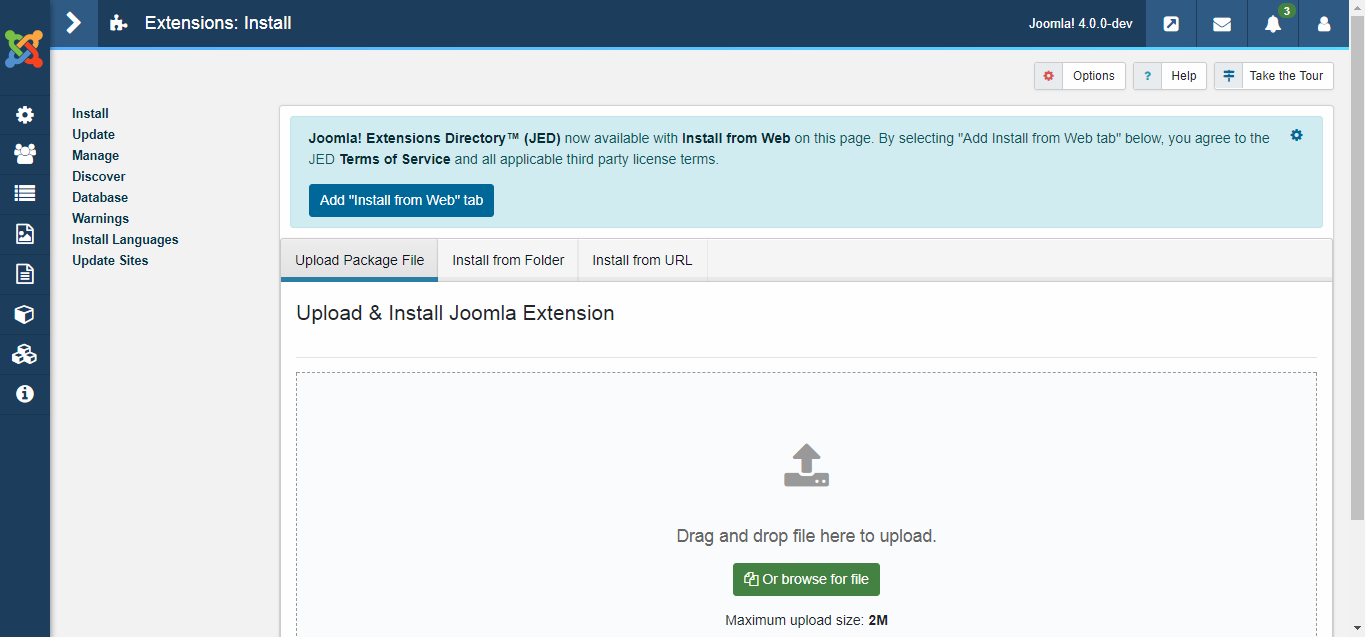Open site preview external link icon

(1171, 23)
